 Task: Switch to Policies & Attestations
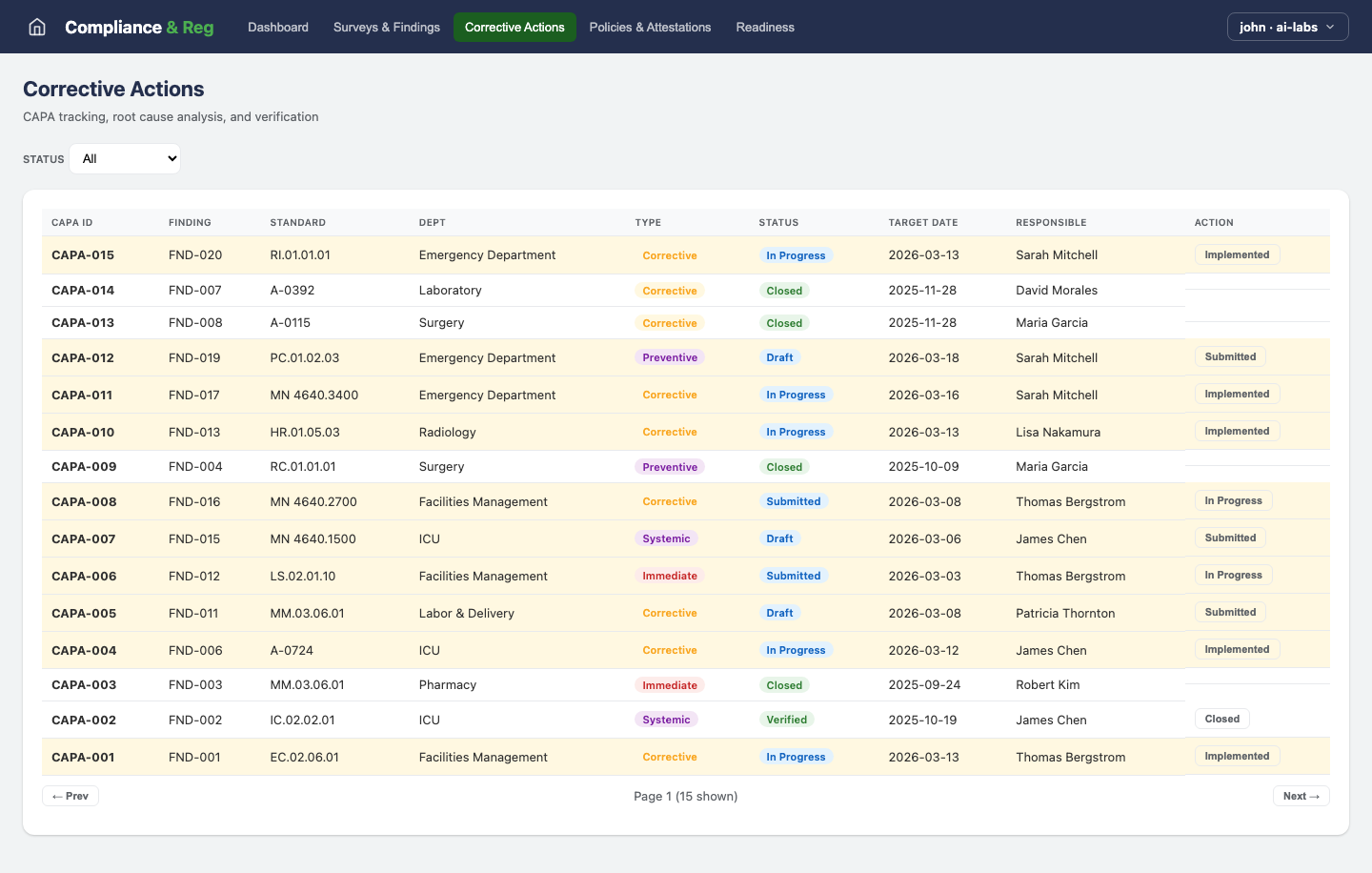[x=650, y=27]
